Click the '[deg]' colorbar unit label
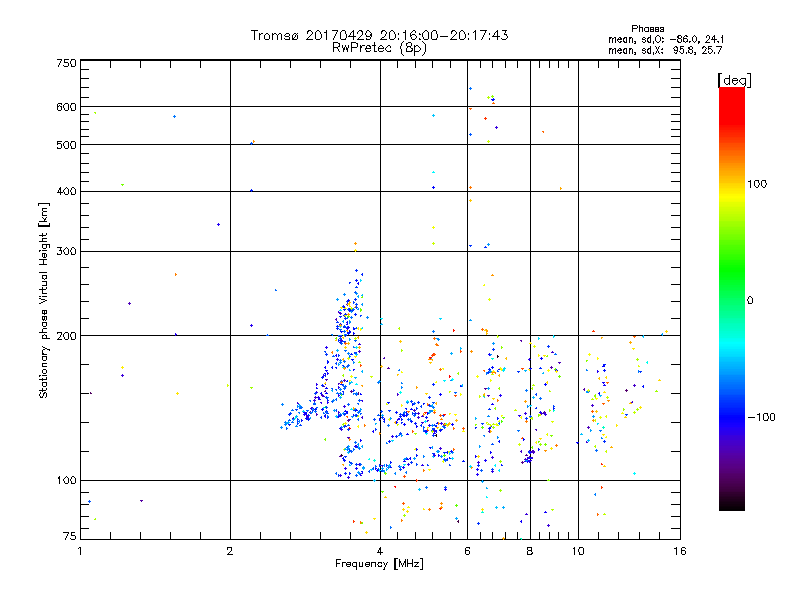800x600 pixels. pyautogui.click(x=734, y=80)
